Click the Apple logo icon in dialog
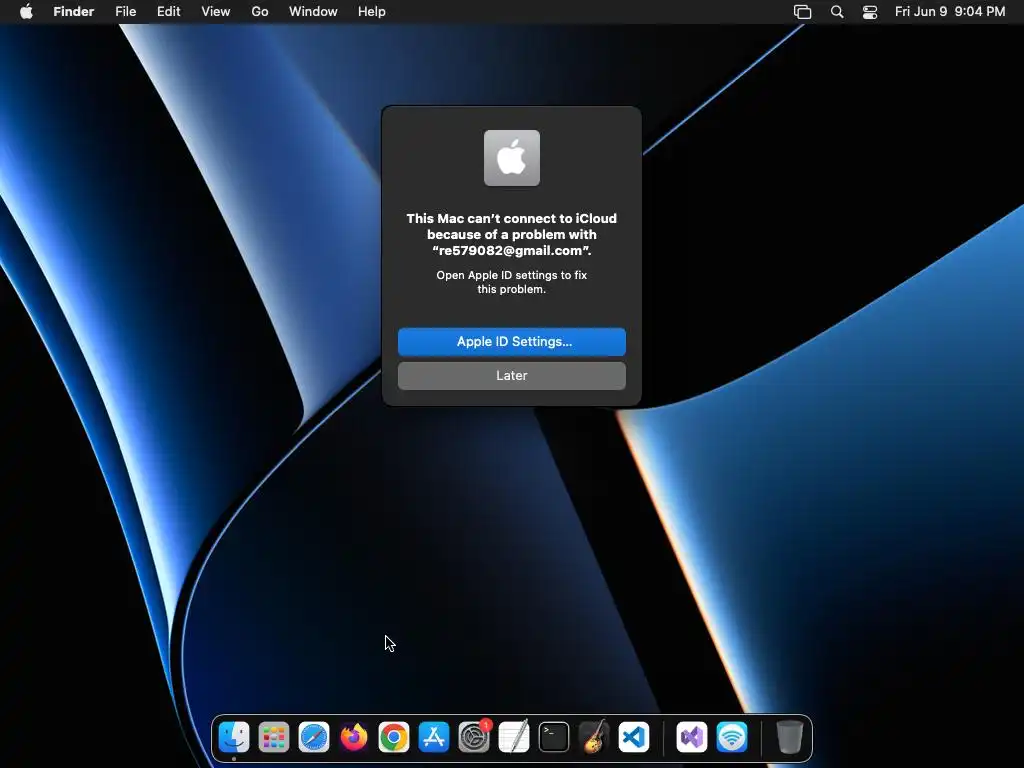 point(511,158)
